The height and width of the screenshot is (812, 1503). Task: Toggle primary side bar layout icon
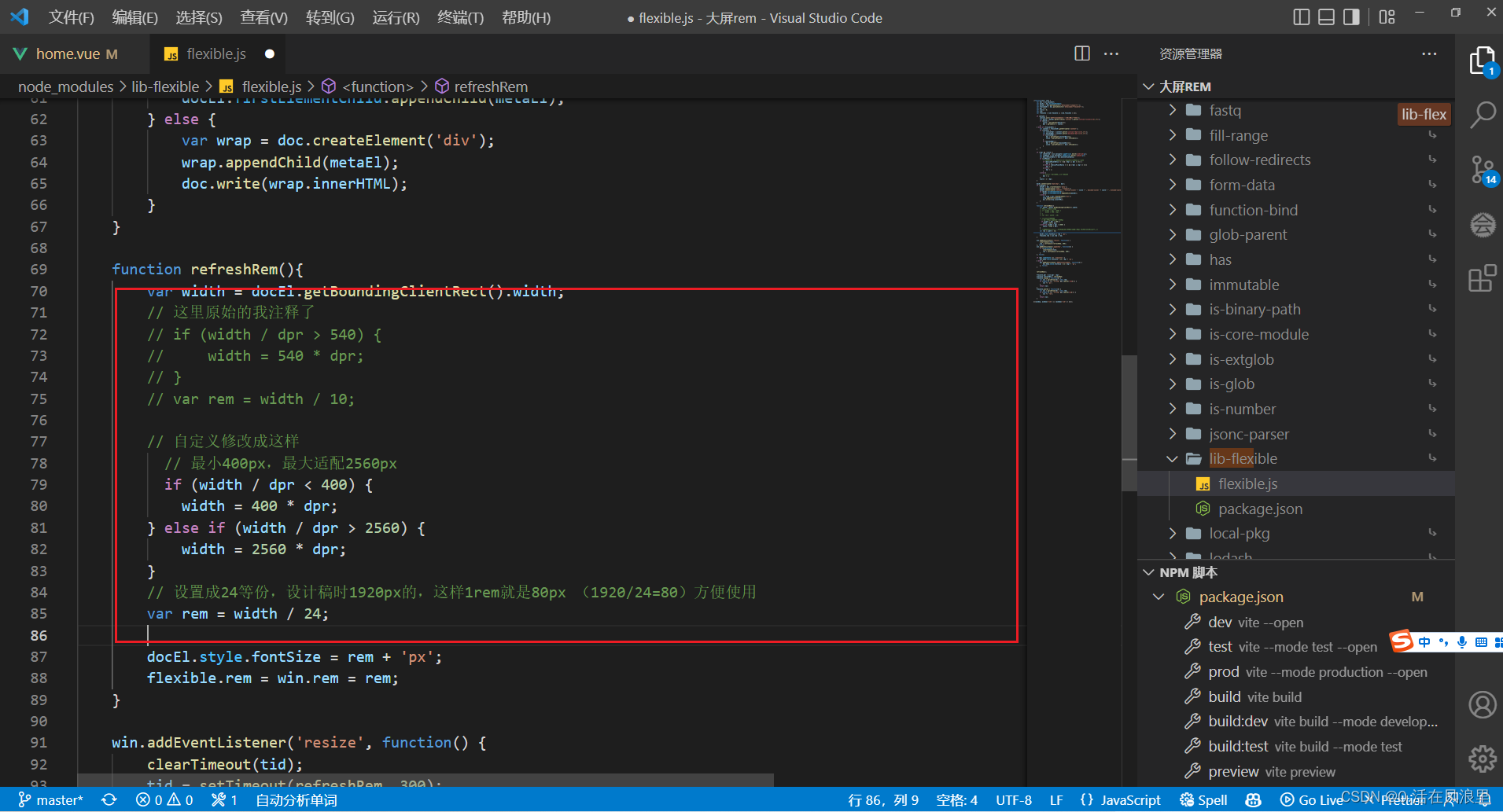pos(1302,17)
